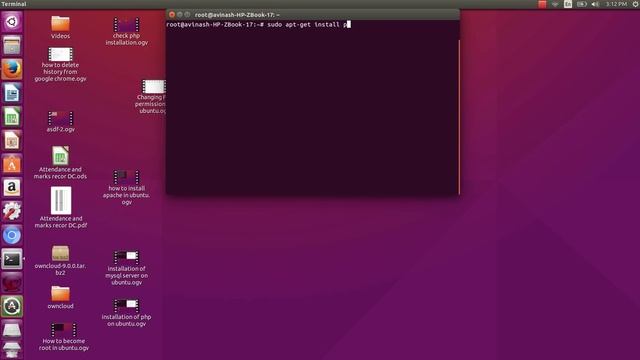This screenshot has height=360, width=640.
Task: Open the sound volume indicator
Action: pyautogui.click(x=595, y=4)
